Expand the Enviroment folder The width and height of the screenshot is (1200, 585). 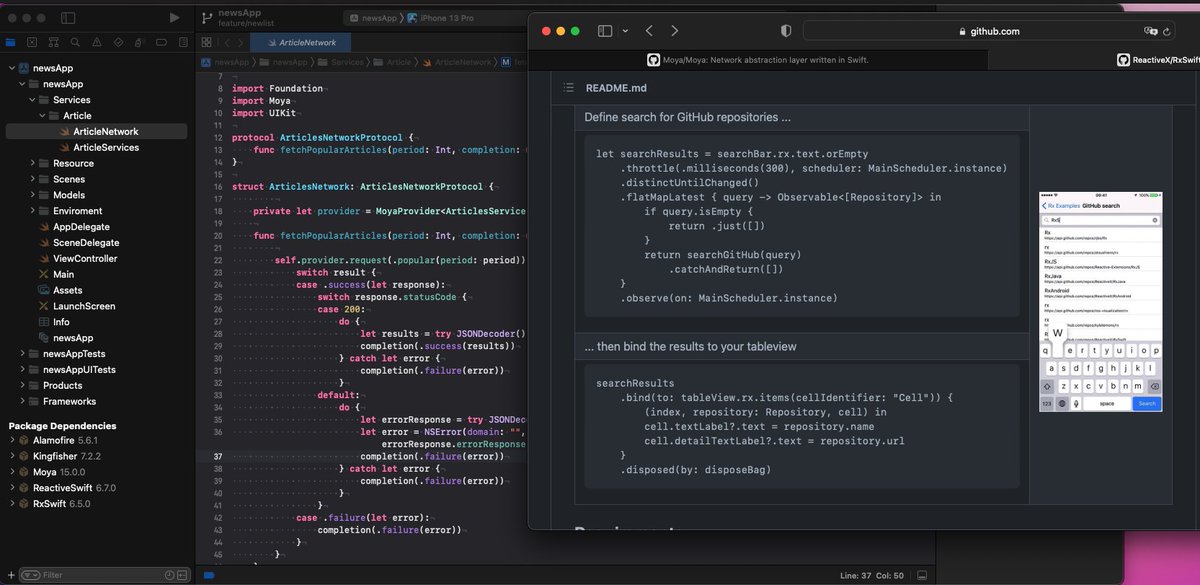pyautogui.click(x=32, y=211)
